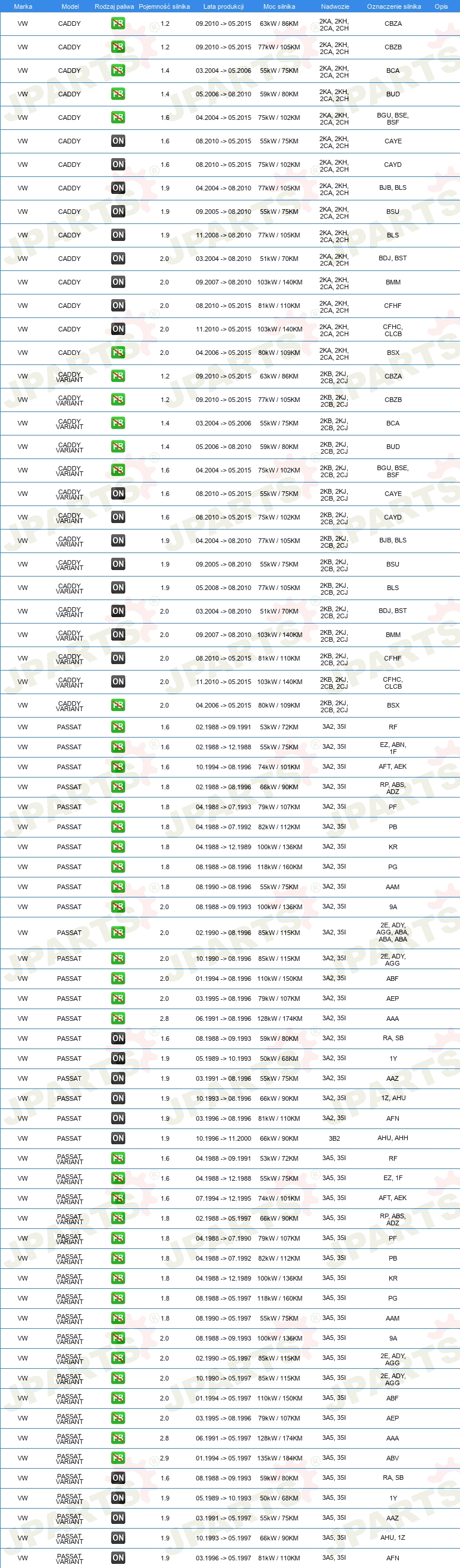Click the Marka column header
The height and width of the screenshot is (1568, 460).
tap(22, 6)
